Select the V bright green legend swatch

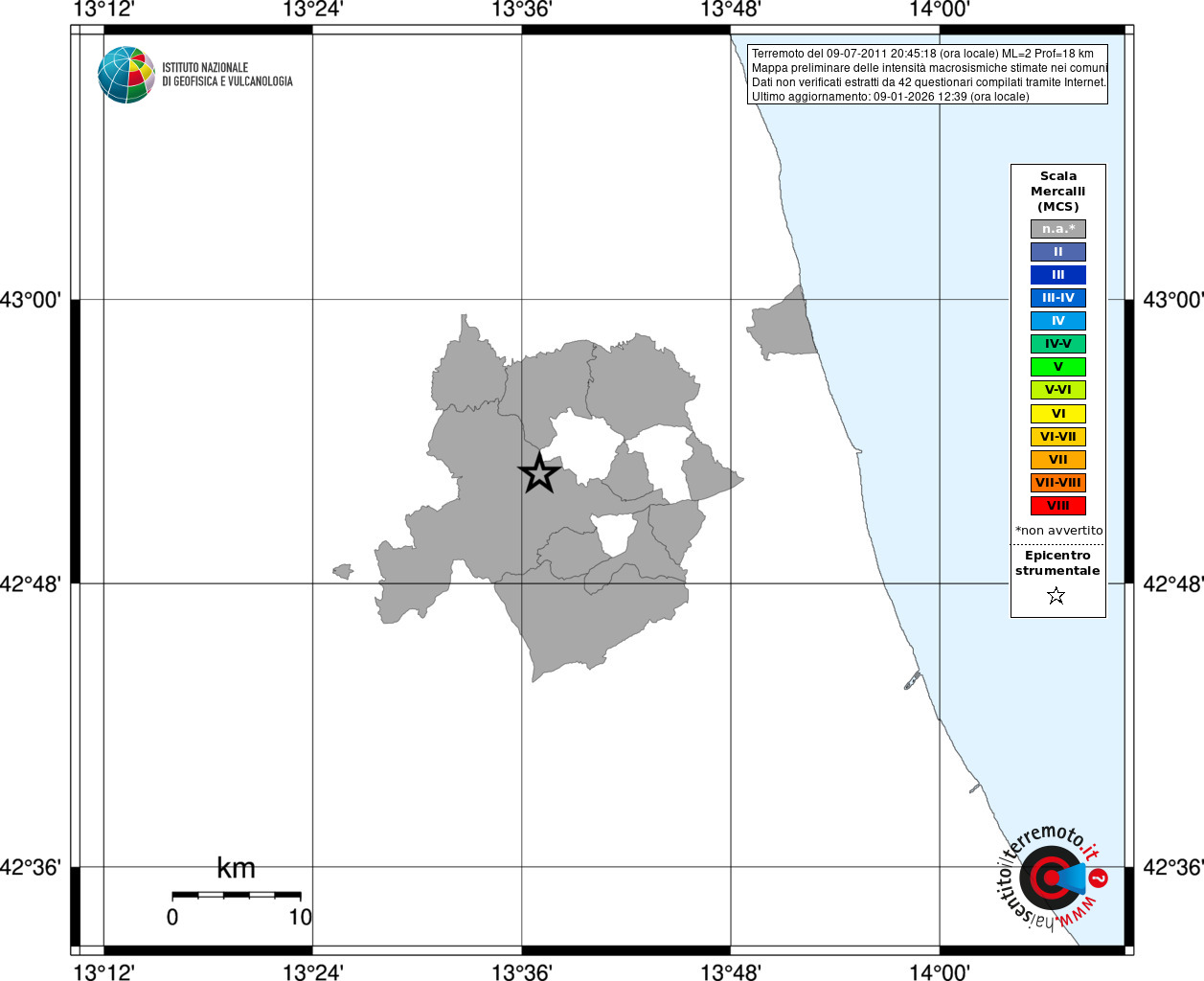[x=1058, y=367]
